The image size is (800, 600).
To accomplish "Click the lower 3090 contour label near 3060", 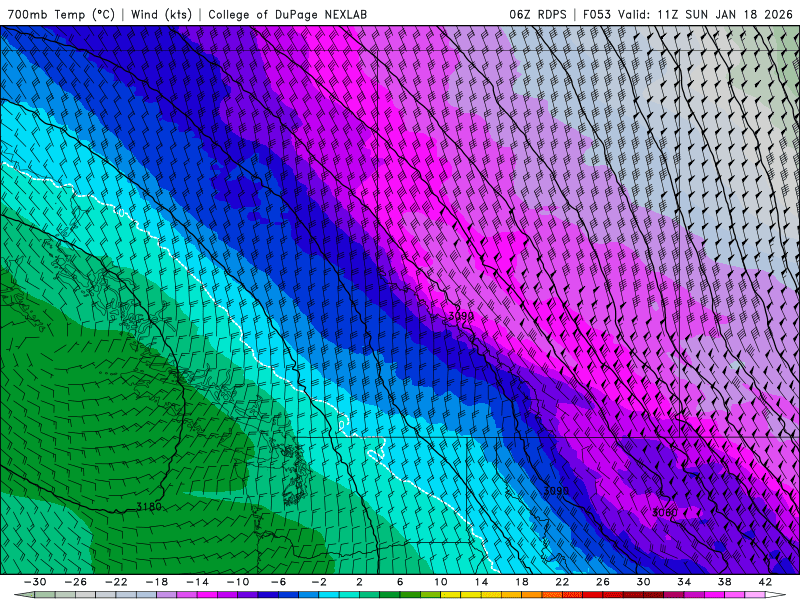I will coord(556,491).
